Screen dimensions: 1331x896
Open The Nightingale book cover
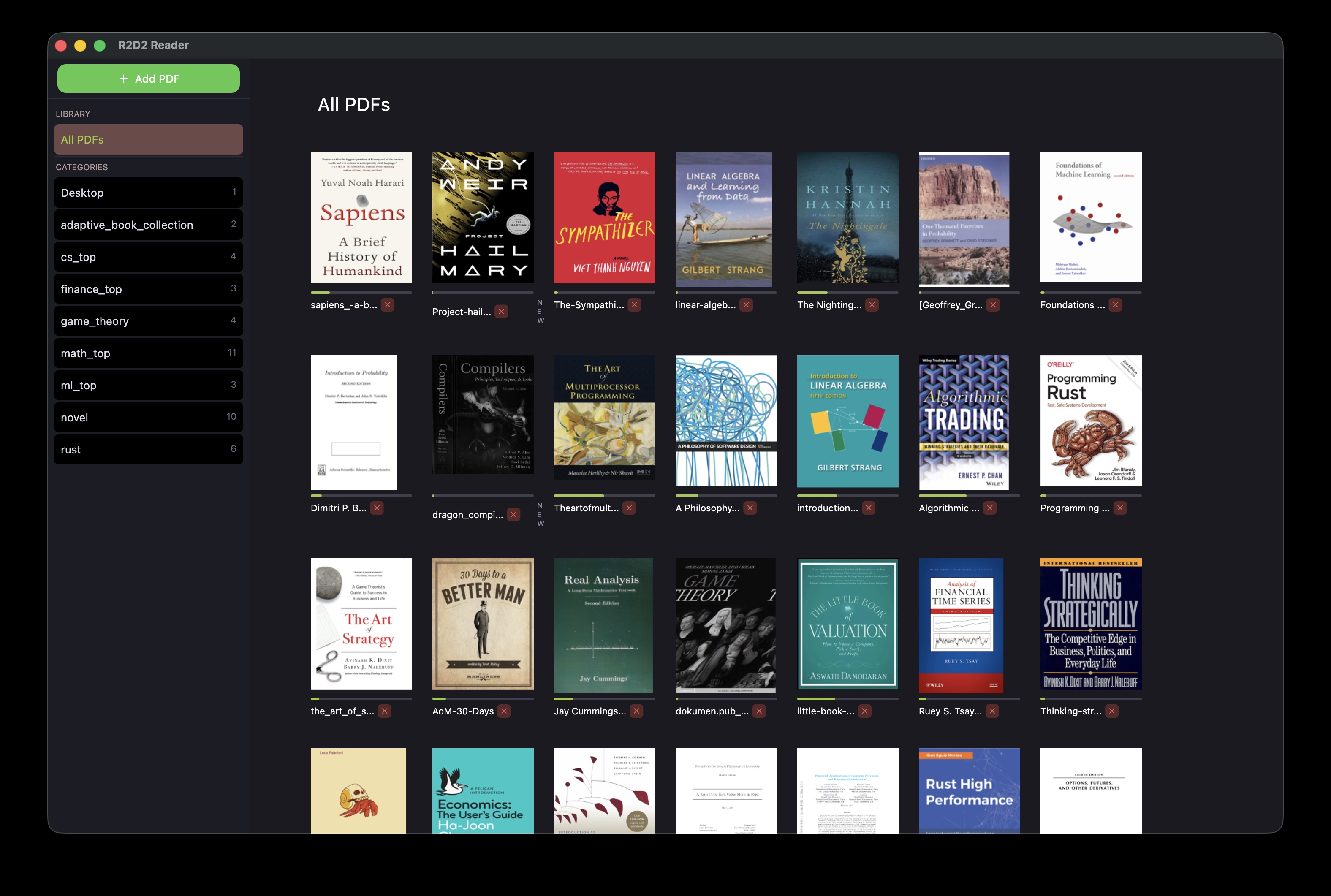[847, 218]
